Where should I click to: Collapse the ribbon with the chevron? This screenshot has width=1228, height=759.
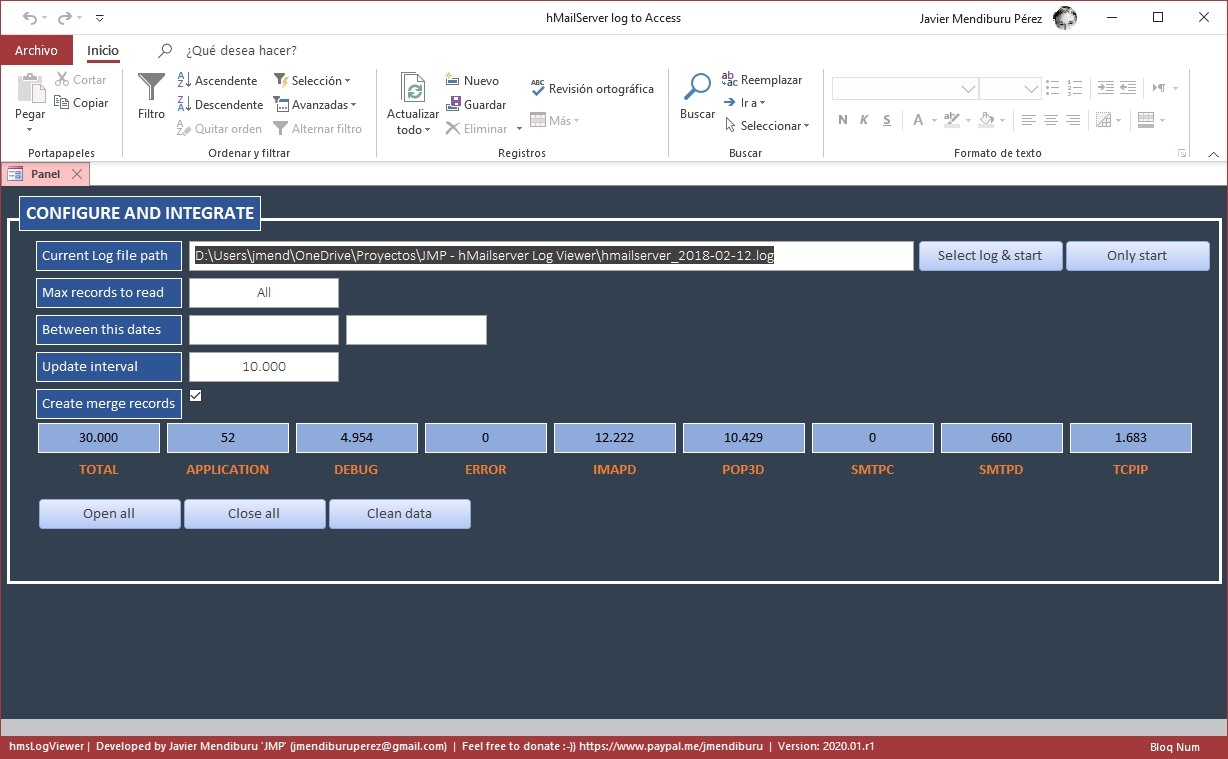[x=1213, y=154]
